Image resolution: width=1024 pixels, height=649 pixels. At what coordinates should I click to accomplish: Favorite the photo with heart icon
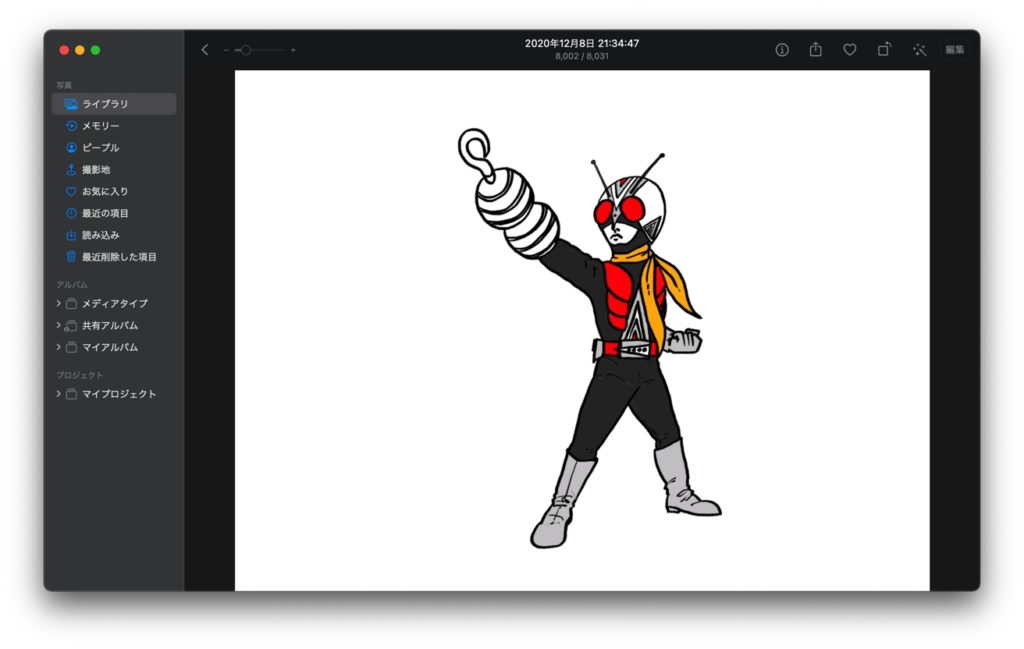coord(850,50)
